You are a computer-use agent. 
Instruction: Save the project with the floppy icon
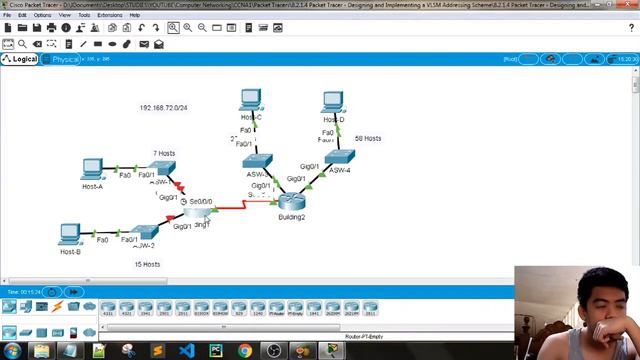pyautogui.click(x=37, y=28)
